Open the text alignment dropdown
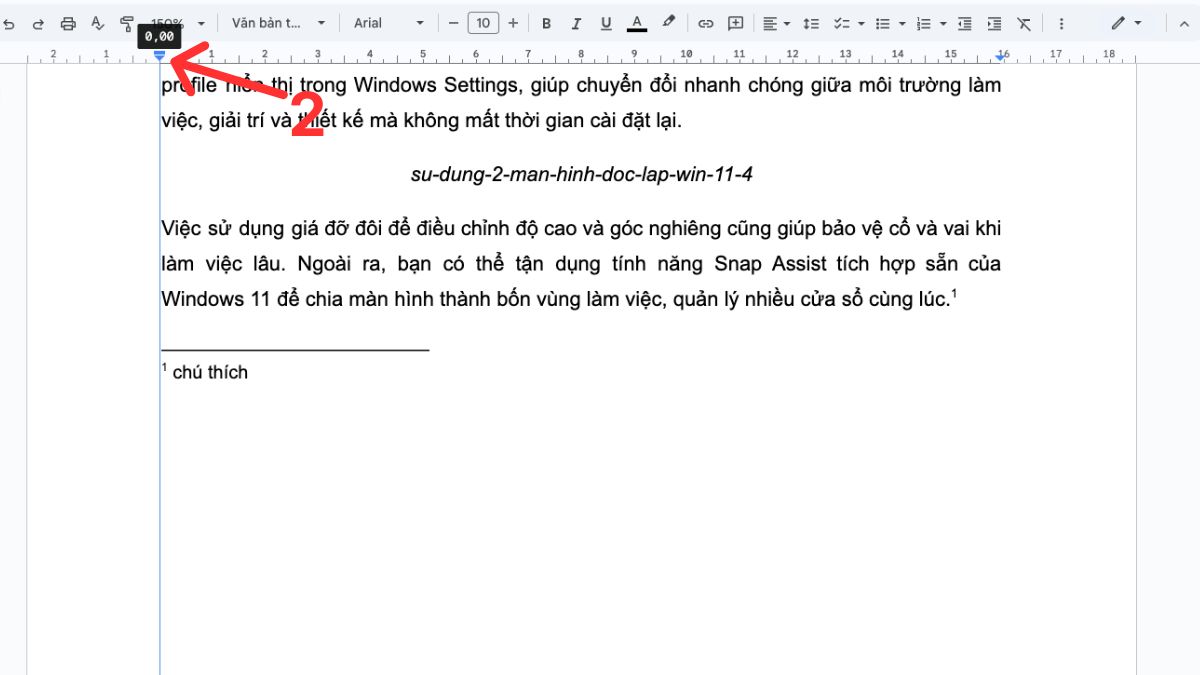The height and width of the screenshot is (675, 1200). pos(776,23)
